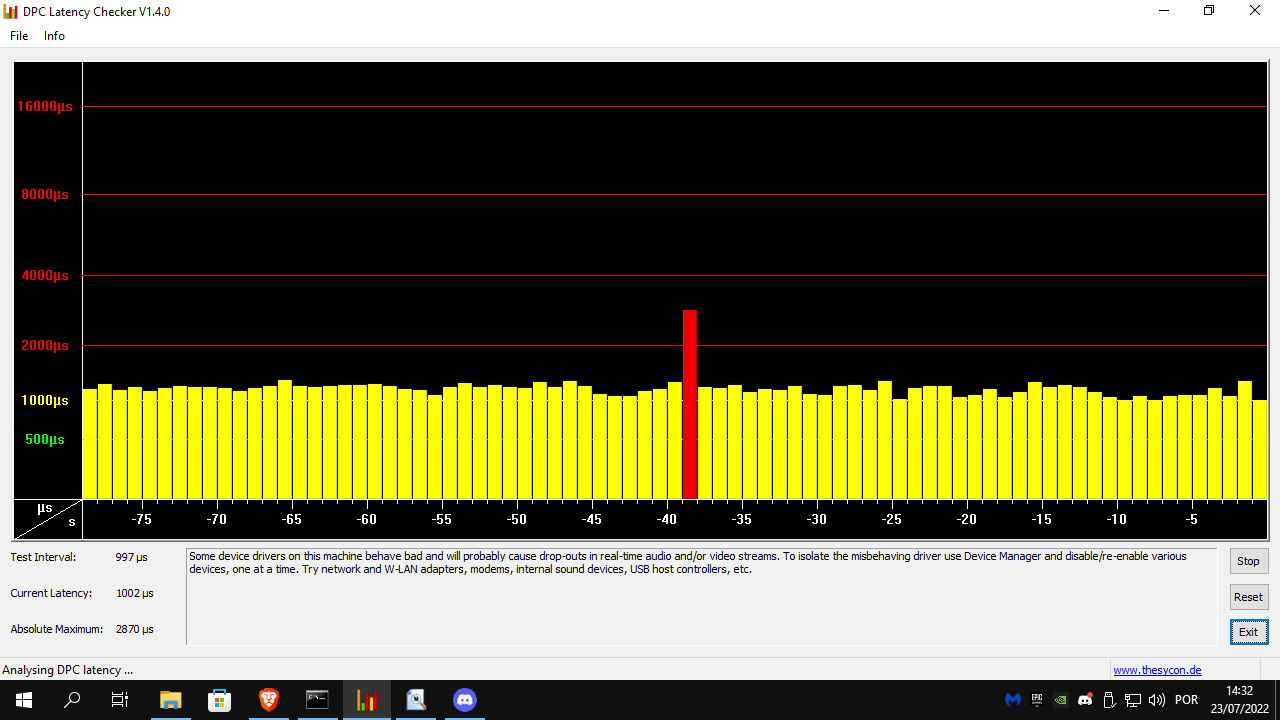Open Task View on the taskbar

tap(120, 700)
